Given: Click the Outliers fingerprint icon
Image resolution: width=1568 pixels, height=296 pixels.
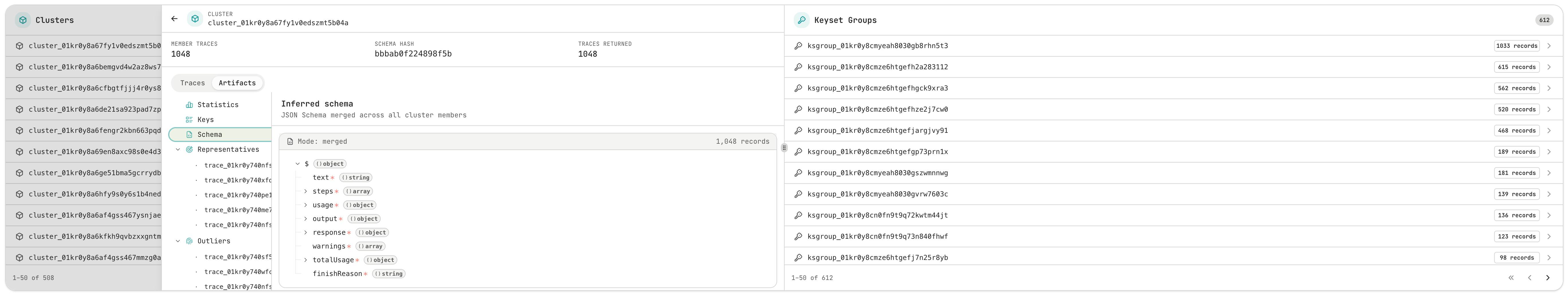Looking at the screenshot, I should 189,241.
